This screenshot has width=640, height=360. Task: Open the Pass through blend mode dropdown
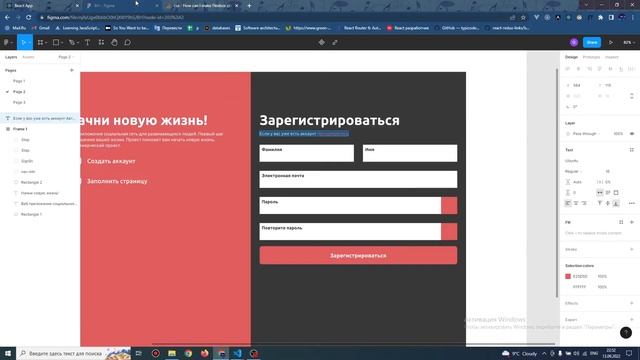586,133
